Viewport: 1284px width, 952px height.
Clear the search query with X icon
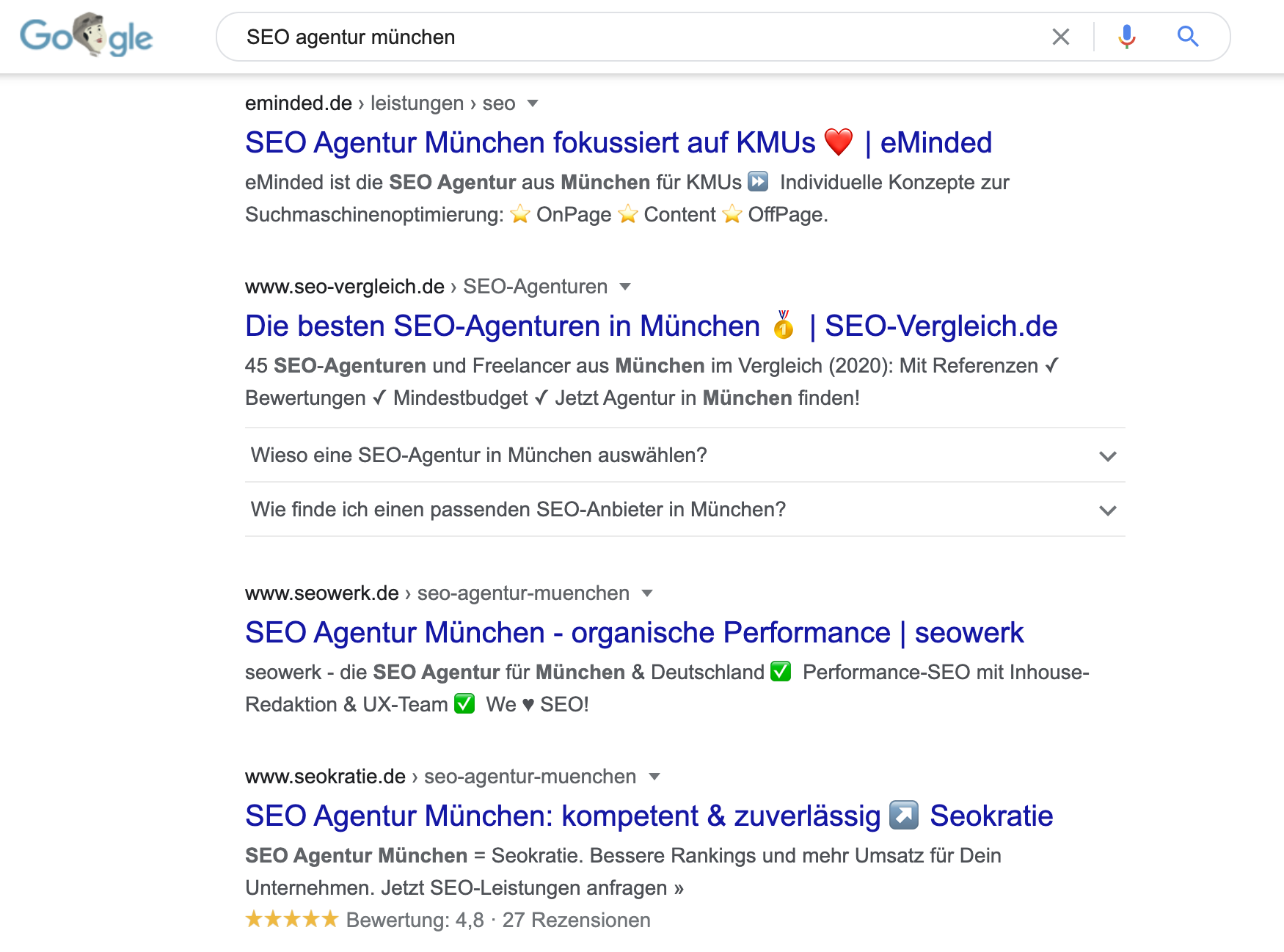(x=1060, y=37)
